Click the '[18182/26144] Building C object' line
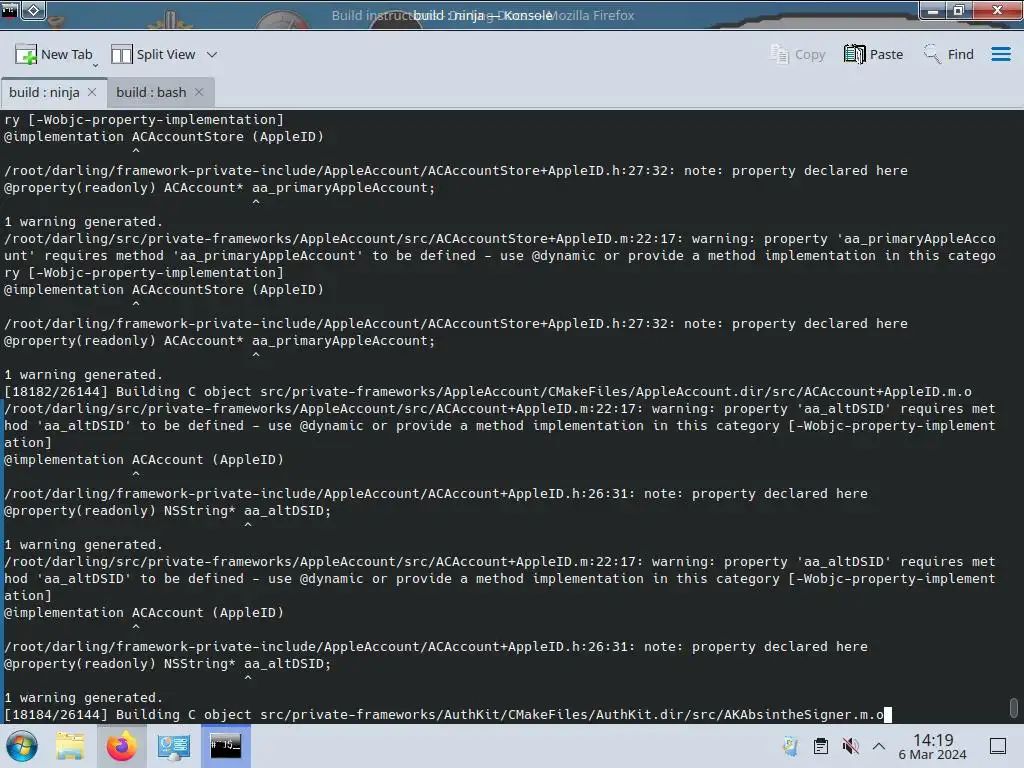 pyautogui.click(x=488, y=392)
